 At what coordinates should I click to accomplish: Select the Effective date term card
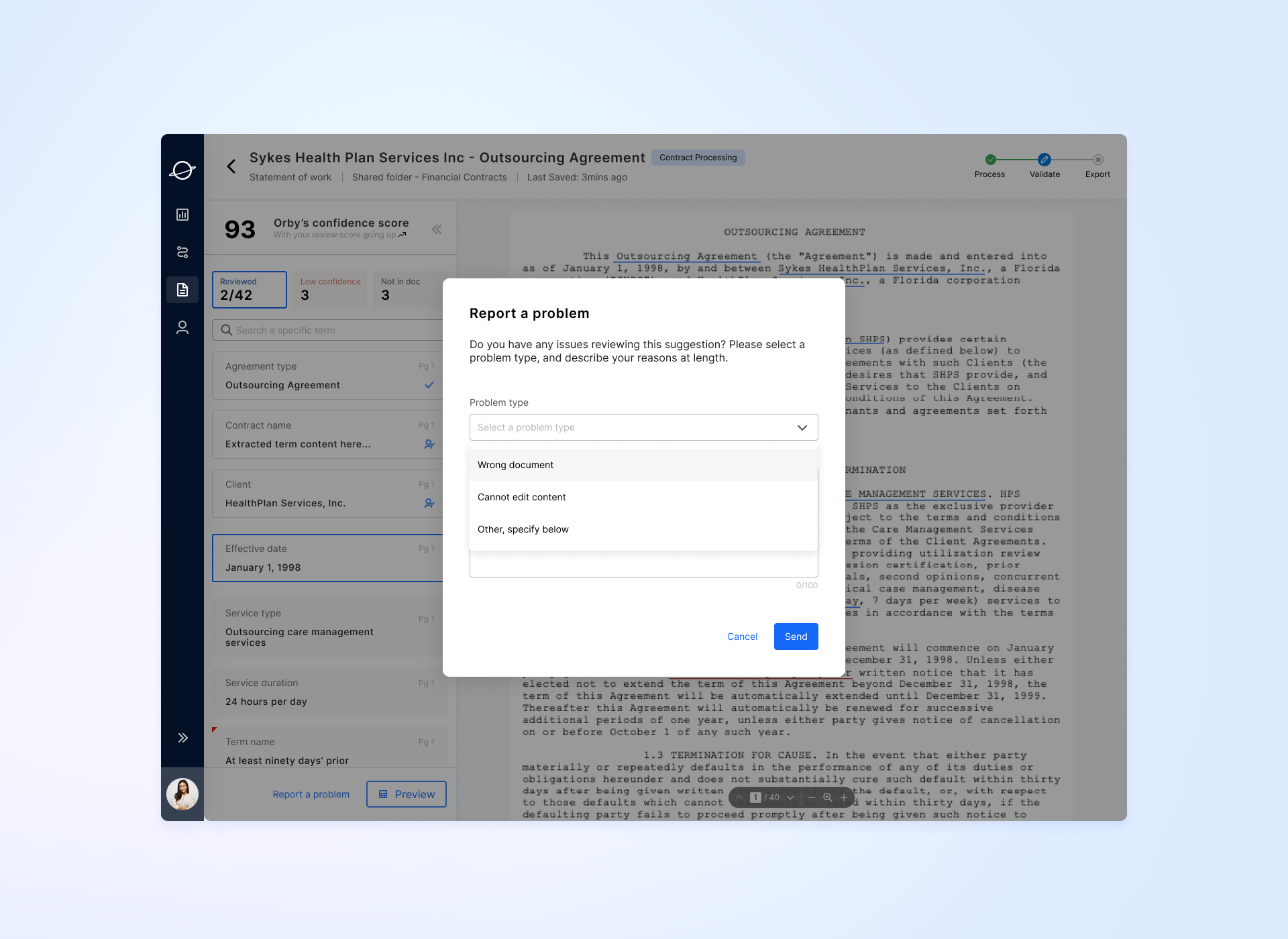[x=328, y=558]
